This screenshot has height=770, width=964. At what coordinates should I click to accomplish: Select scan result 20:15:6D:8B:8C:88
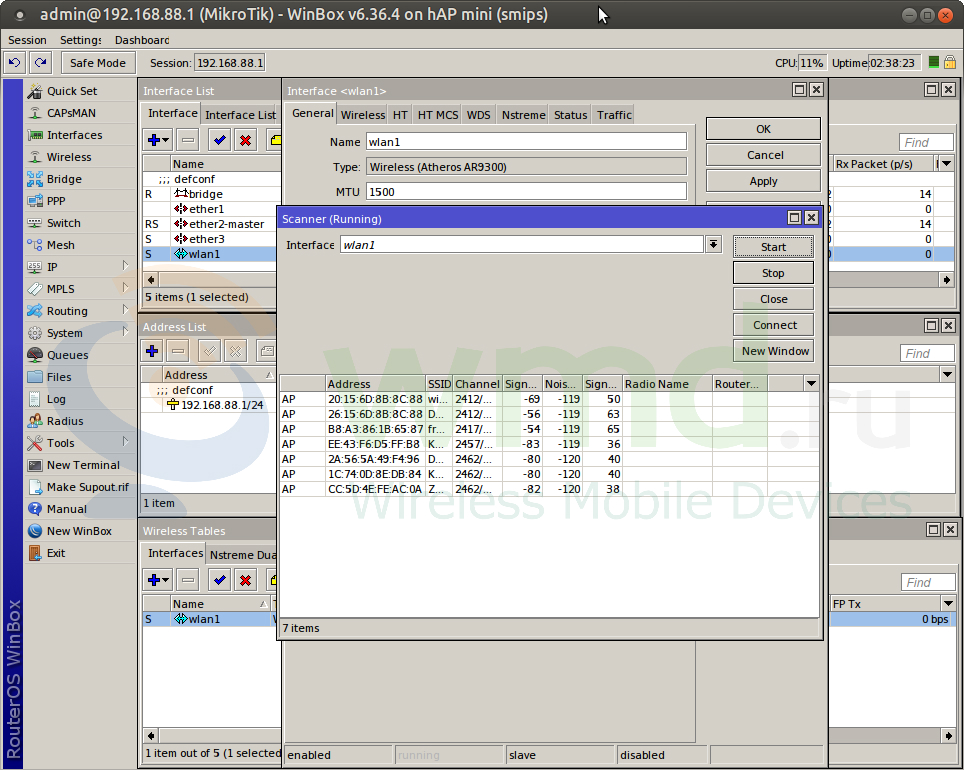549,399
